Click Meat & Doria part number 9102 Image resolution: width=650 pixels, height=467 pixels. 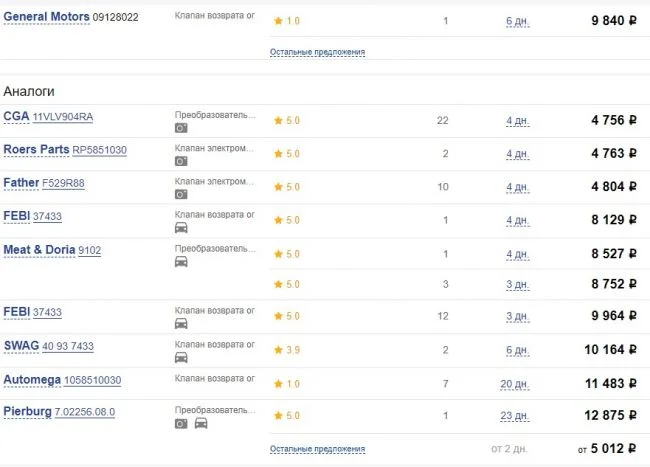[90, 250]
